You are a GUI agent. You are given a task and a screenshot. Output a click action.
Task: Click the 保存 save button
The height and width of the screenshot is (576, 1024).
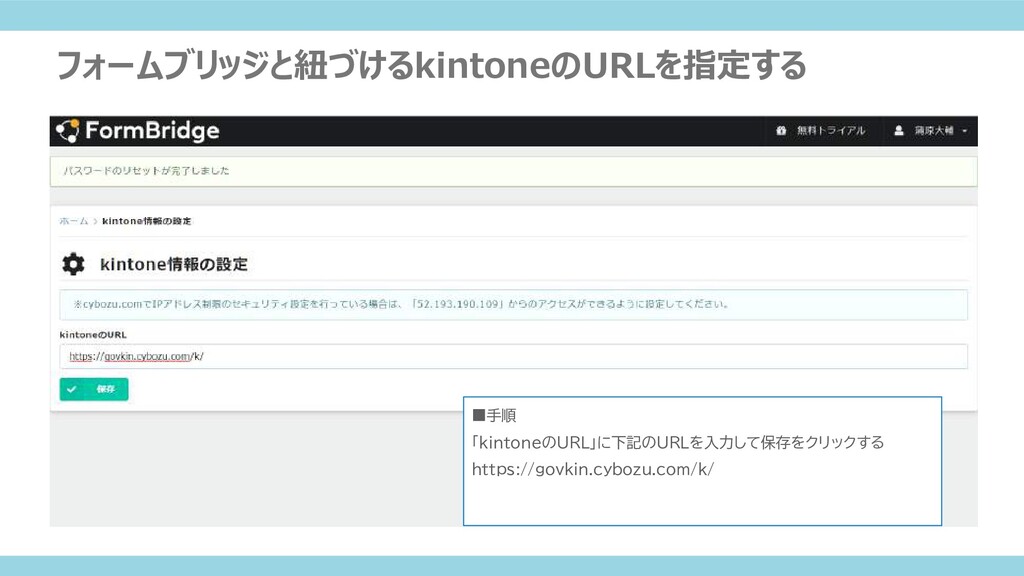pyautogui.click(x=94, y=389)
